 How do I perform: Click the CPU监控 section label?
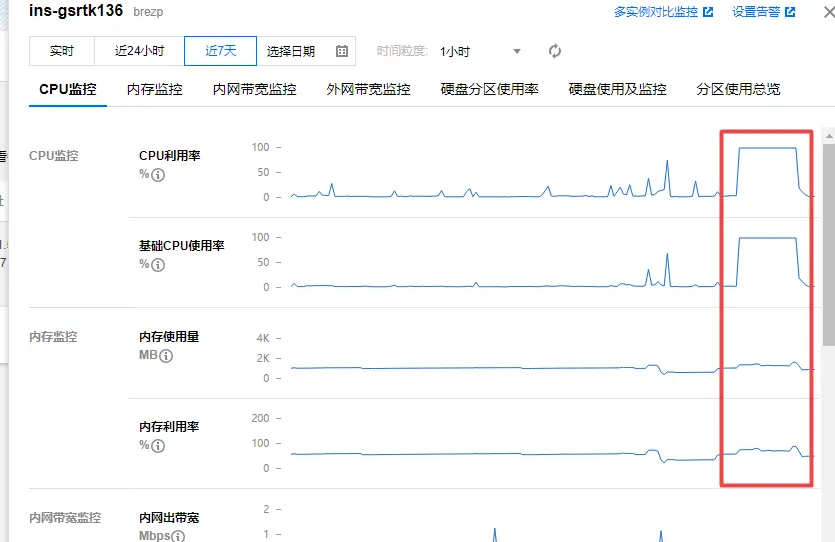click(x=54, y=155)
